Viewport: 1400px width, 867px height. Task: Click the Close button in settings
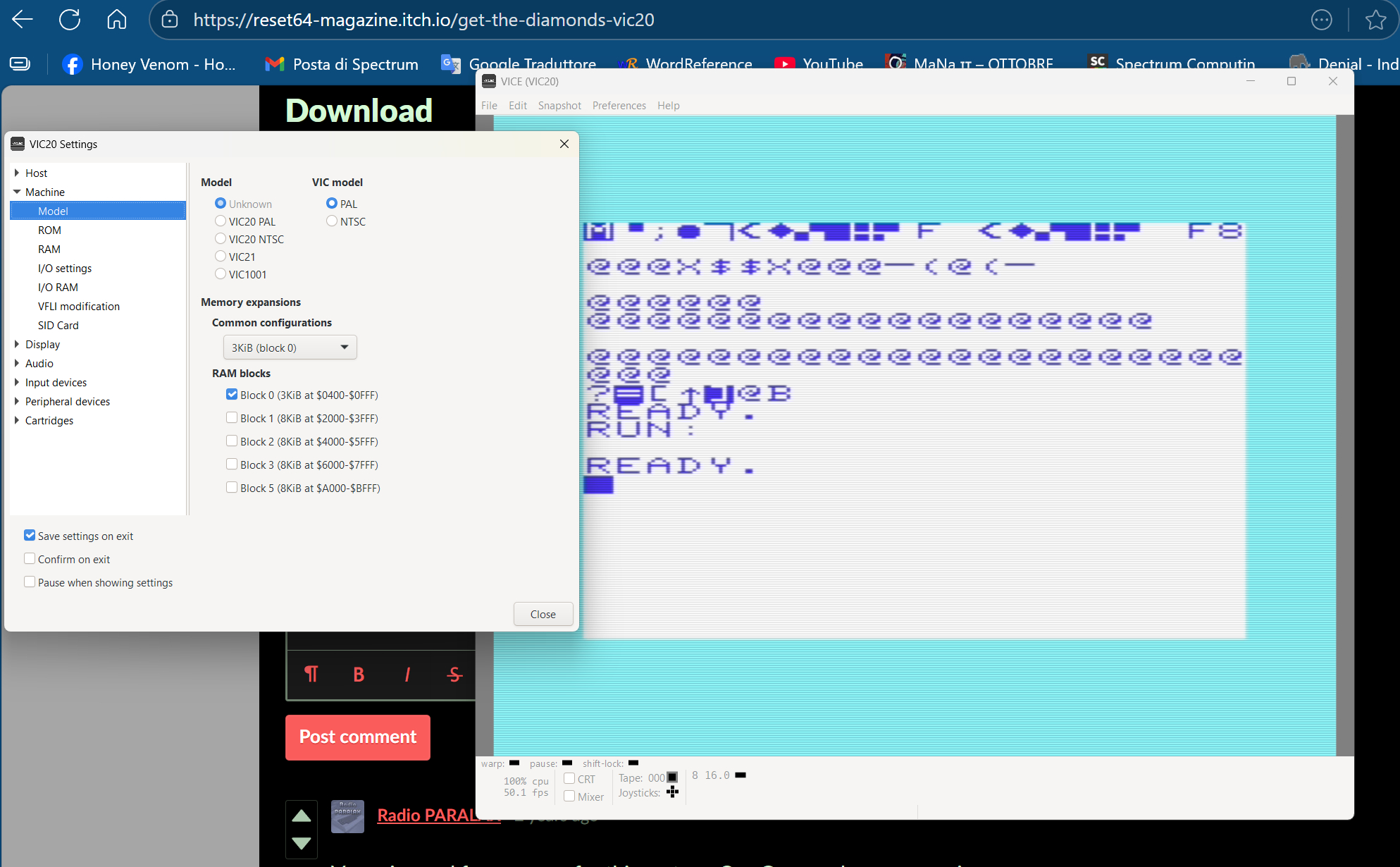coord(543,614)
